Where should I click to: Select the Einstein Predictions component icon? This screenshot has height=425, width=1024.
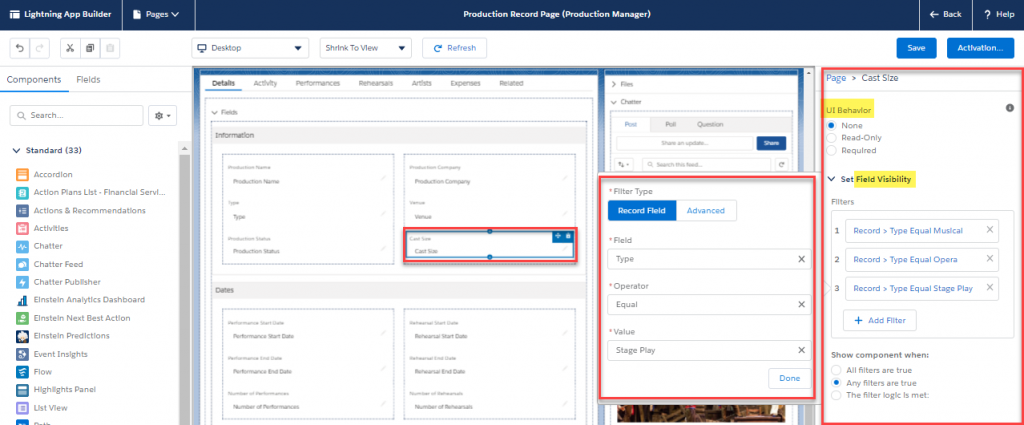(22, 336)
